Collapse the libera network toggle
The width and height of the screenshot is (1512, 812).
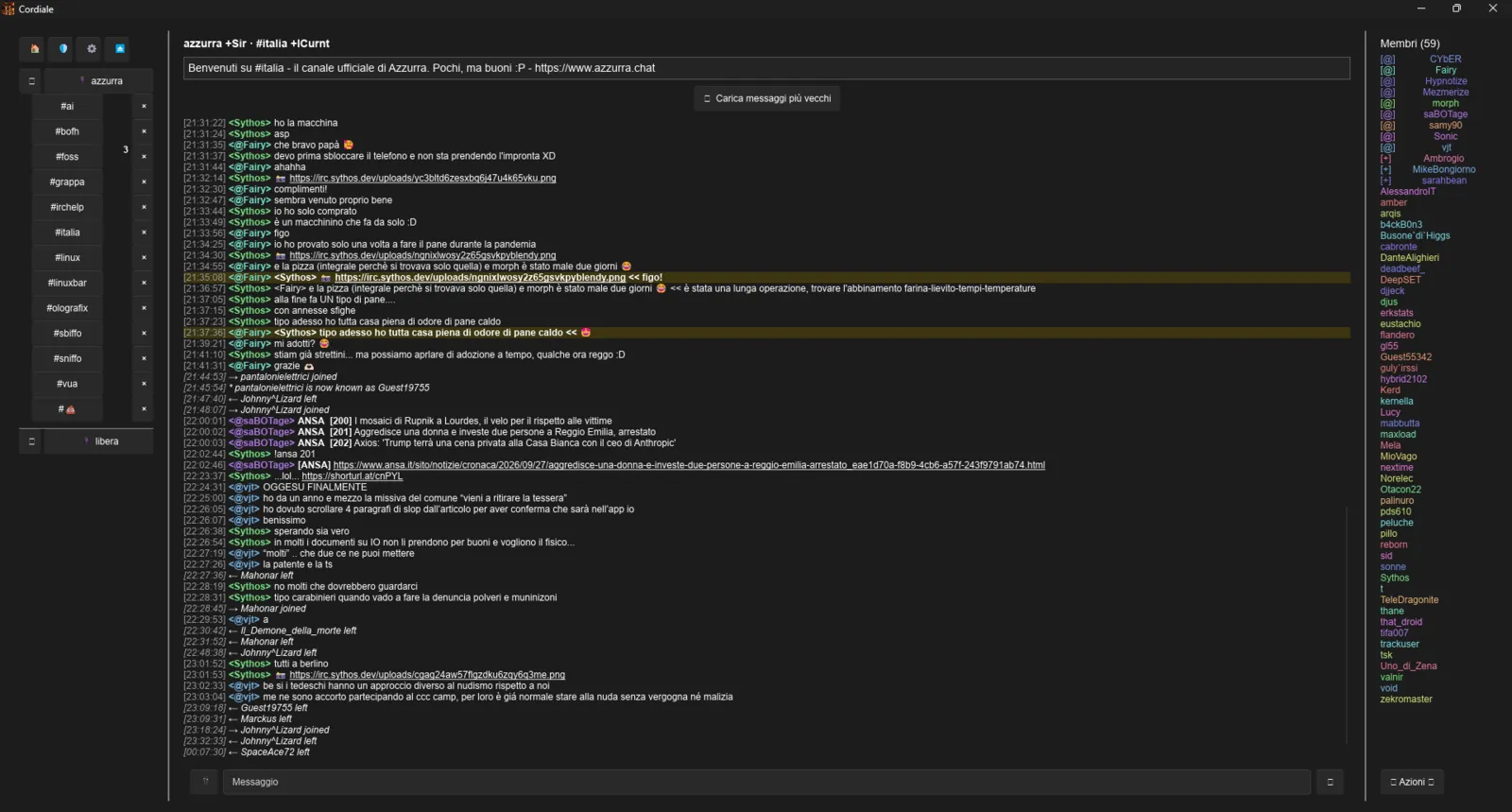pyautogui.click(x=31, y=441)
